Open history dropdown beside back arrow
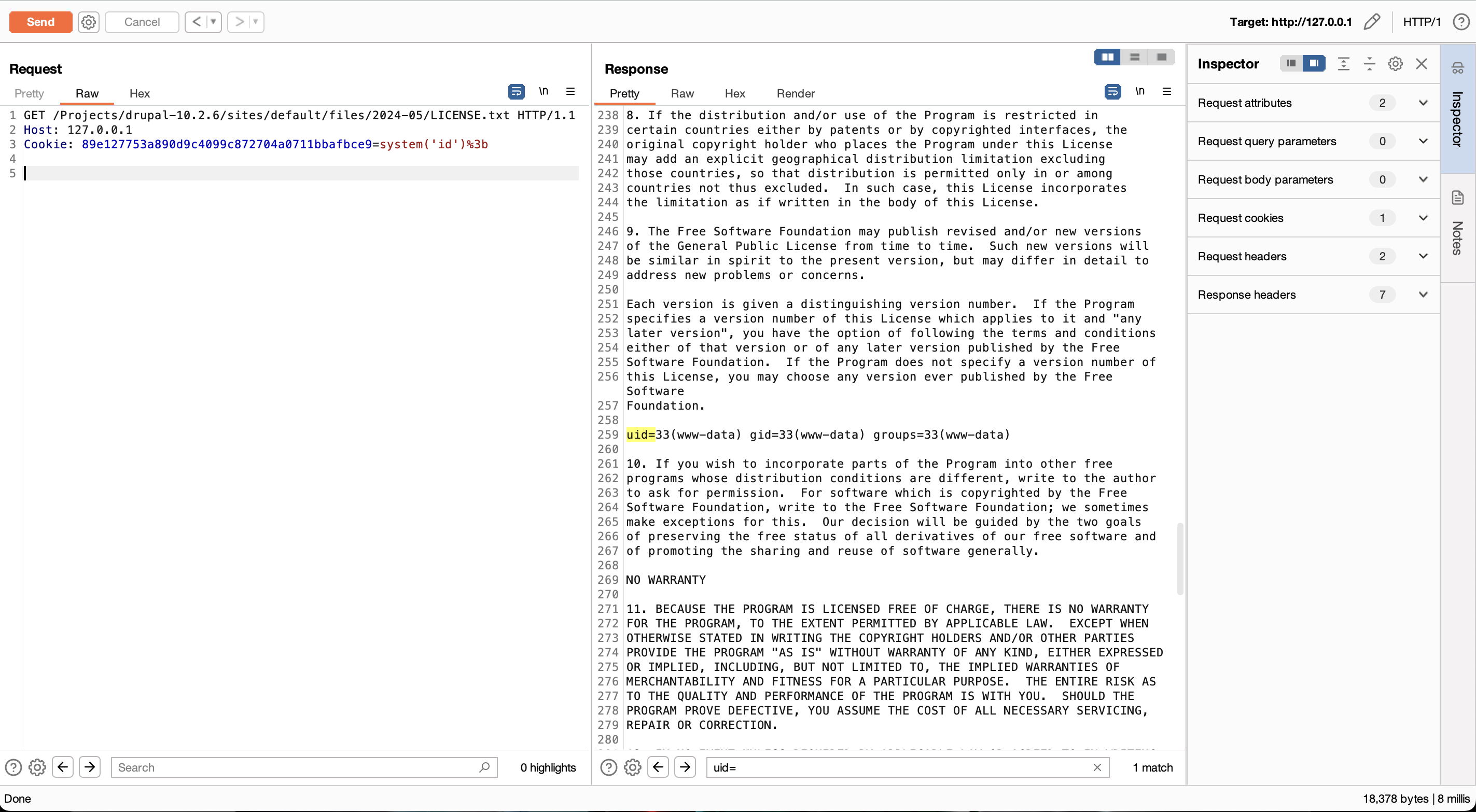 click(213, 22)
